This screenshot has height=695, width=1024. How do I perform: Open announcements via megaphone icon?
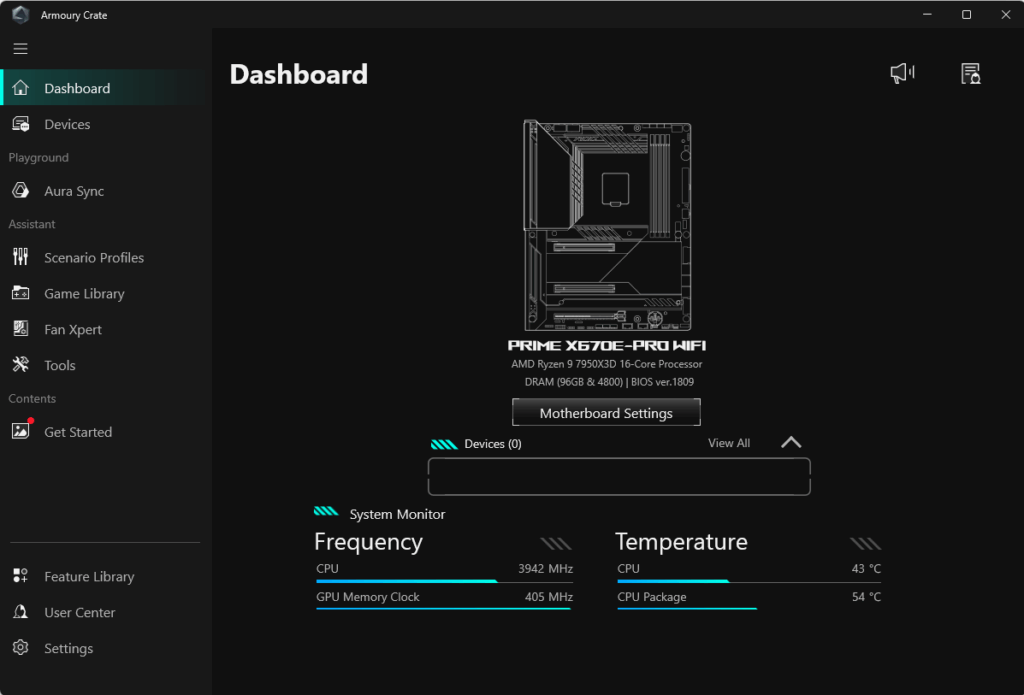pos(903,73)
